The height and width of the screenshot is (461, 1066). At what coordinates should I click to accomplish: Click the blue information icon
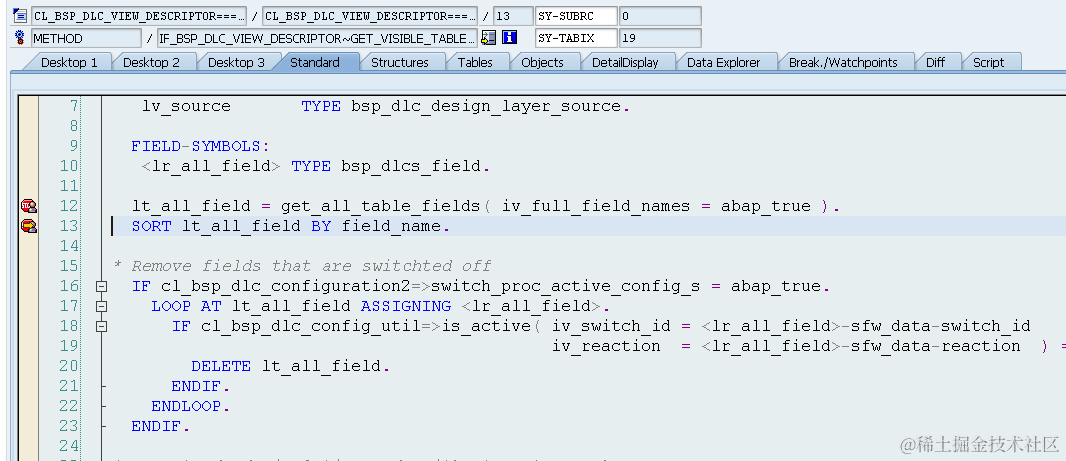[x=509, y=38]
